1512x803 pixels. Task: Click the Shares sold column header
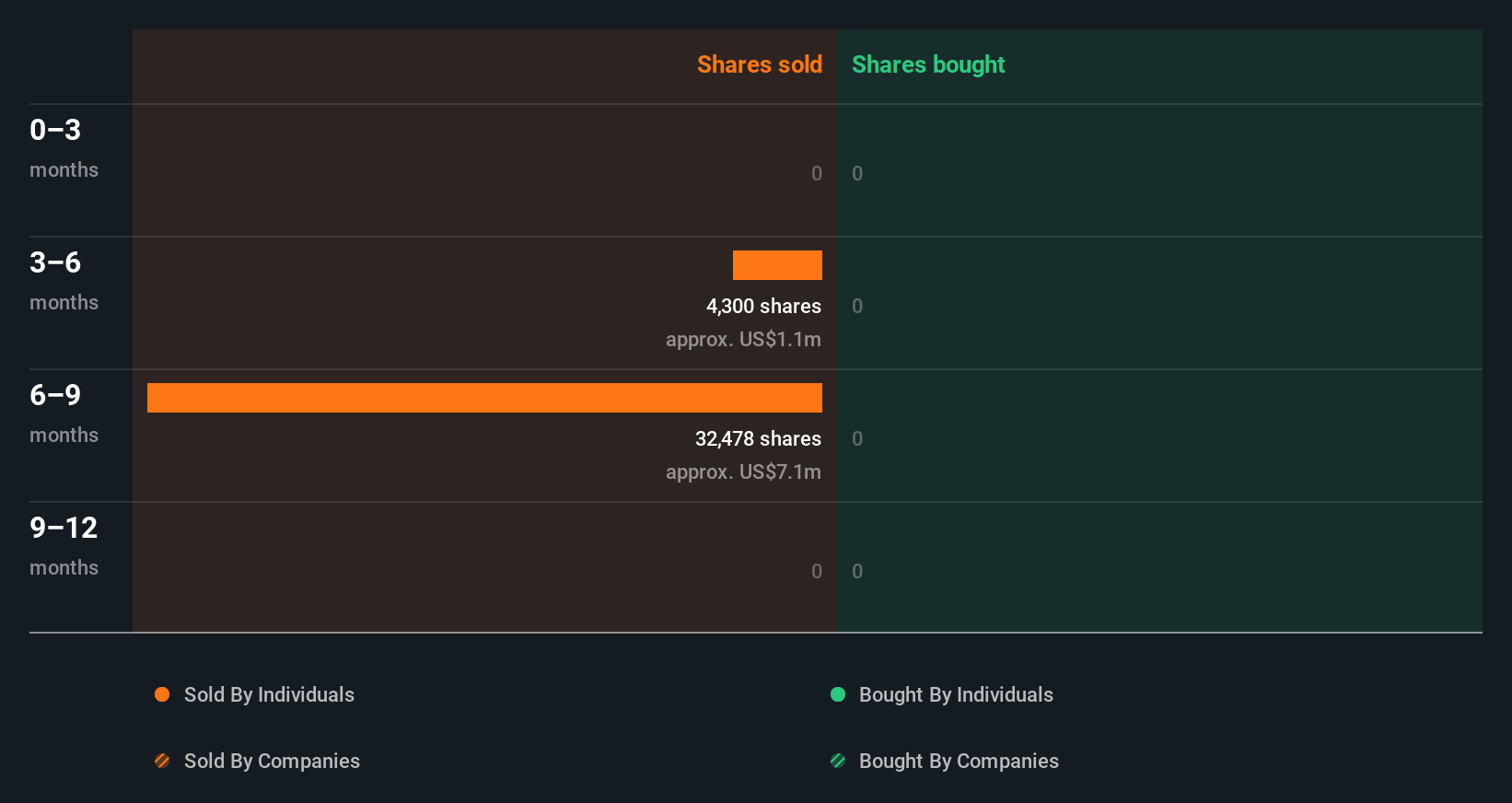pos(760,64)
